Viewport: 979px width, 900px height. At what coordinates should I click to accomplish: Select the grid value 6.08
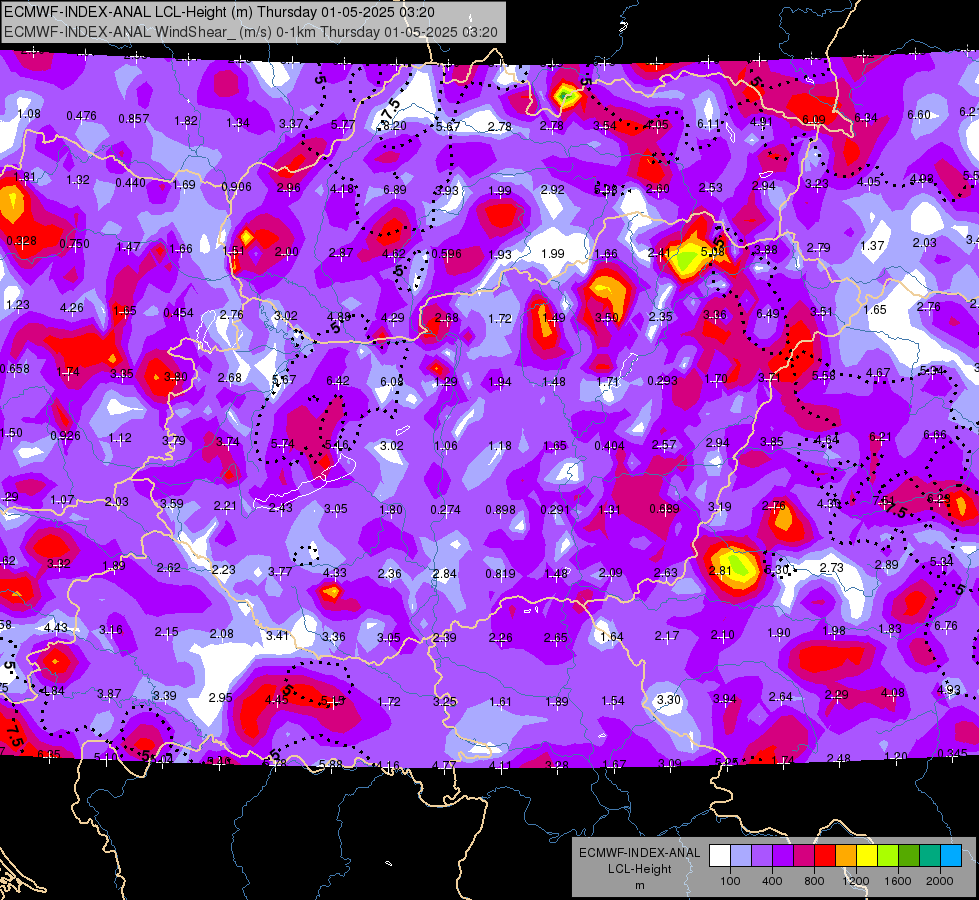392,382
